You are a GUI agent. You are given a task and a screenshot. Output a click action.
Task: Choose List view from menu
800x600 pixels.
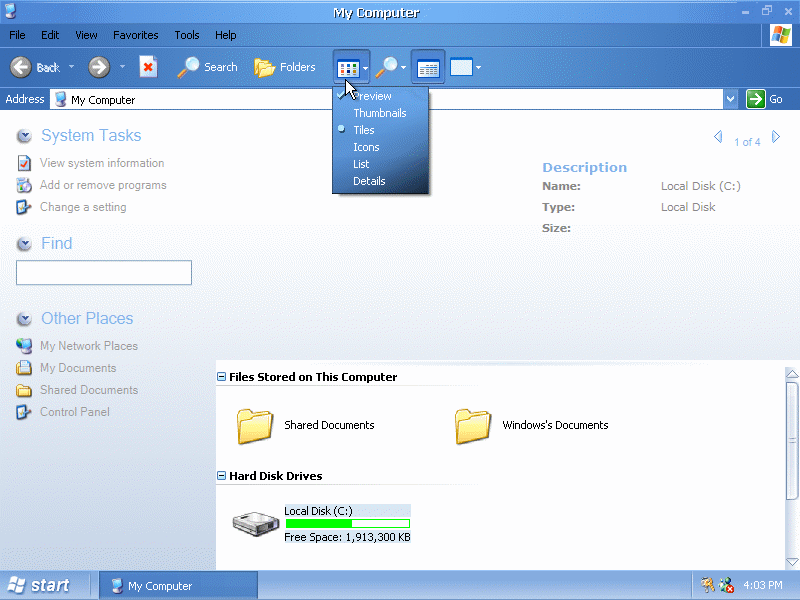(x=381, y=164)
